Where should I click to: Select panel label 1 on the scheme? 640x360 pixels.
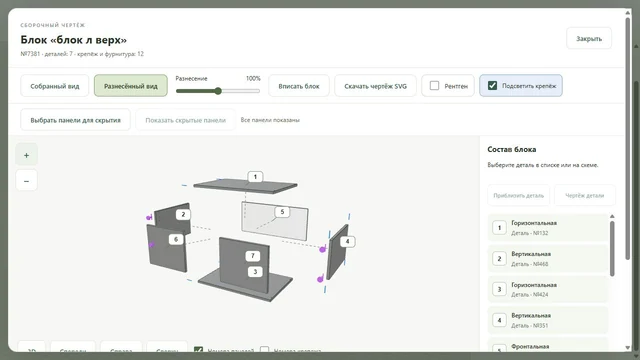pos(256,177)
